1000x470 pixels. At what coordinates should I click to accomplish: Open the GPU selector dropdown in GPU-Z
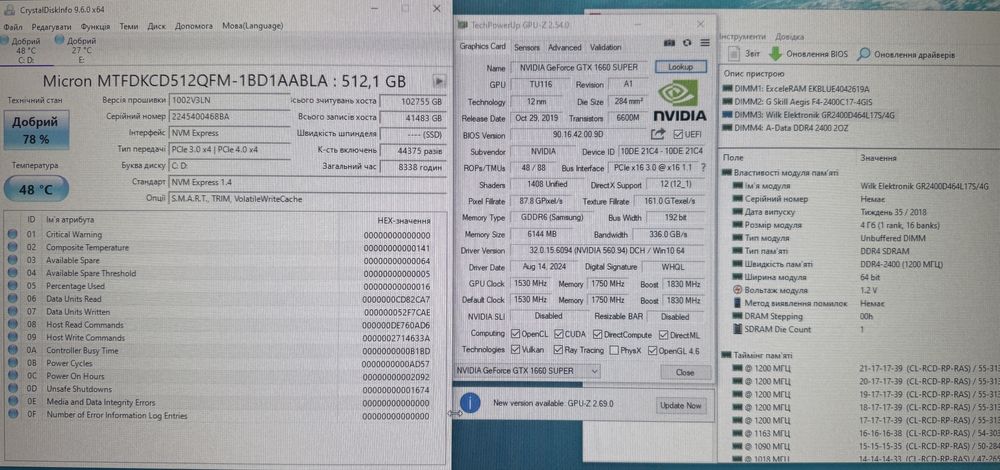[x=527, y=371]
